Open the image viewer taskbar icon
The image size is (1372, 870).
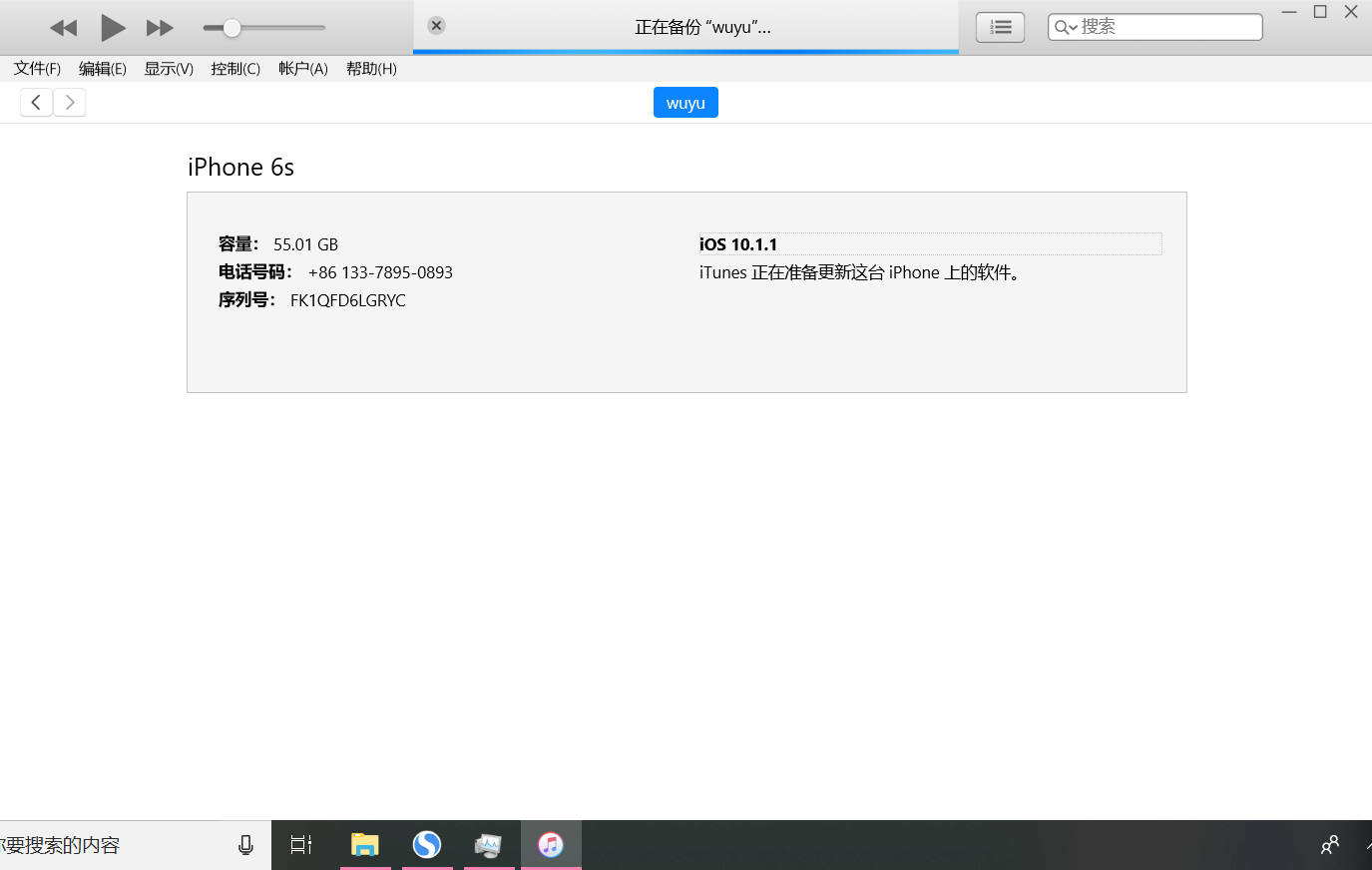(488, 845)
